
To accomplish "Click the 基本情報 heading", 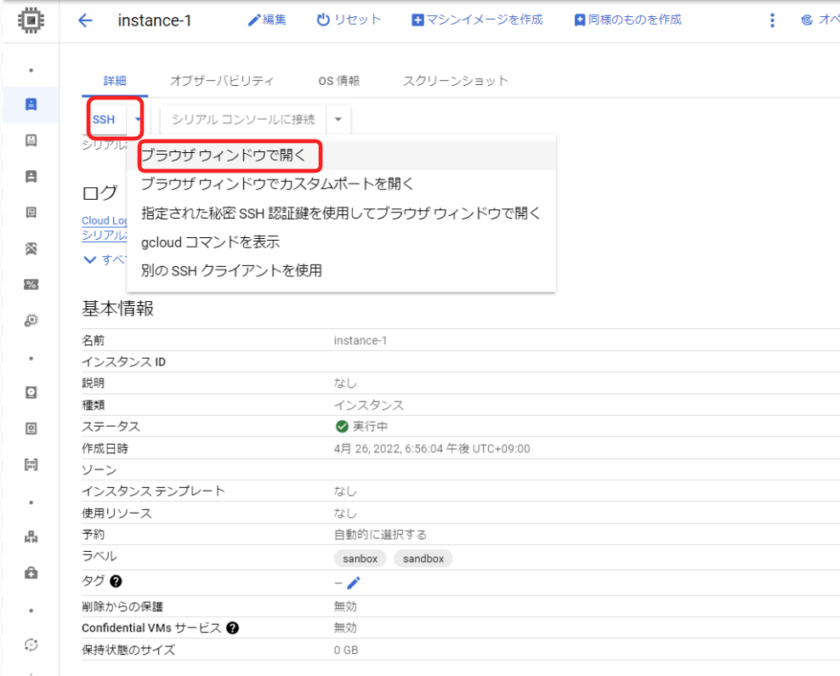I will 118,309.
